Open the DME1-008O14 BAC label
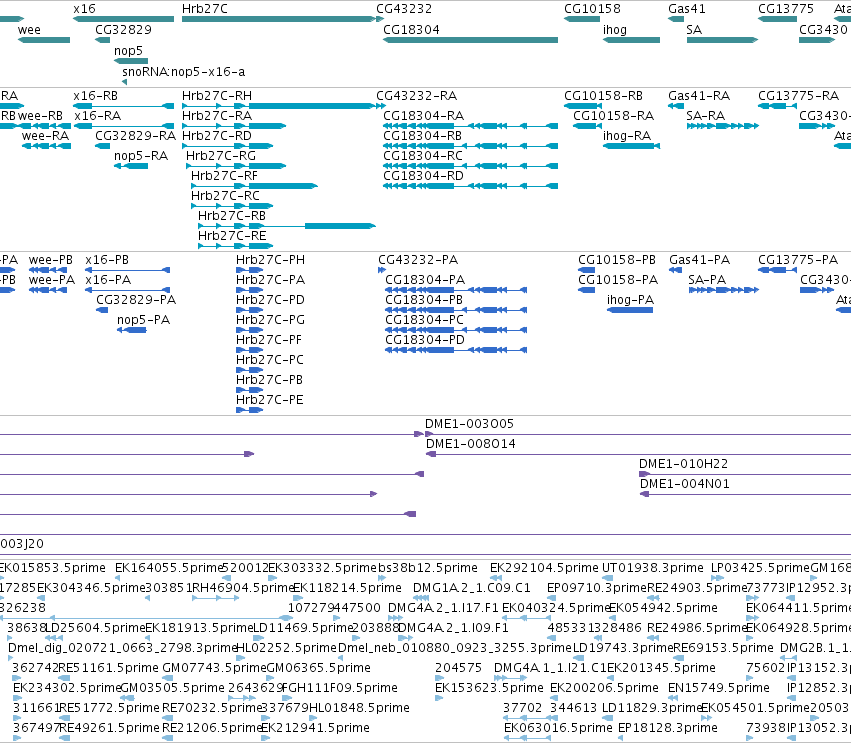The height and width of the screenshot is (743, 851). [471, 444]
